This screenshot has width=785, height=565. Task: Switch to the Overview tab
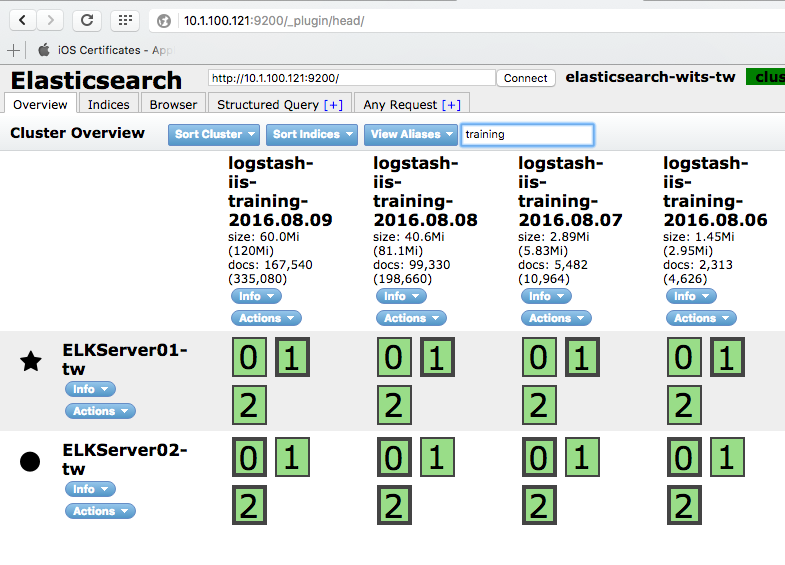[40, 104]
